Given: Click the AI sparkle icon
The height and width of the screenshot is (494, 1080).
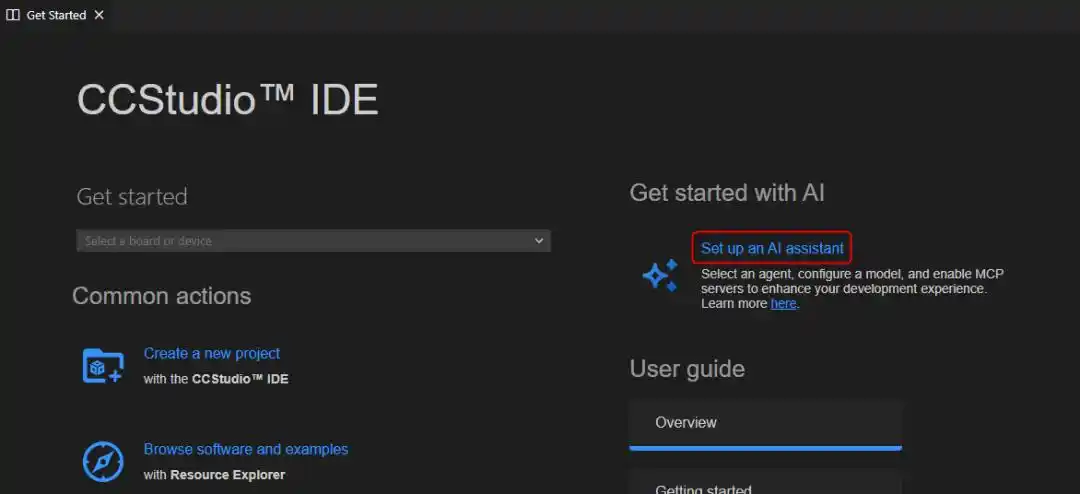Looking at the screenshot, I should pyautogui.click(x=660, y=276).
